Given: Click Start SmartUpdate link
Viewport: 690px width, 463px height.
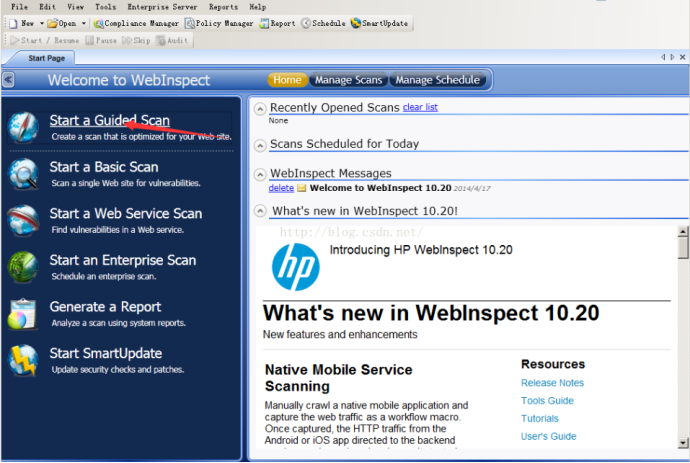Looking at the screenshot, I should [106, 353].
